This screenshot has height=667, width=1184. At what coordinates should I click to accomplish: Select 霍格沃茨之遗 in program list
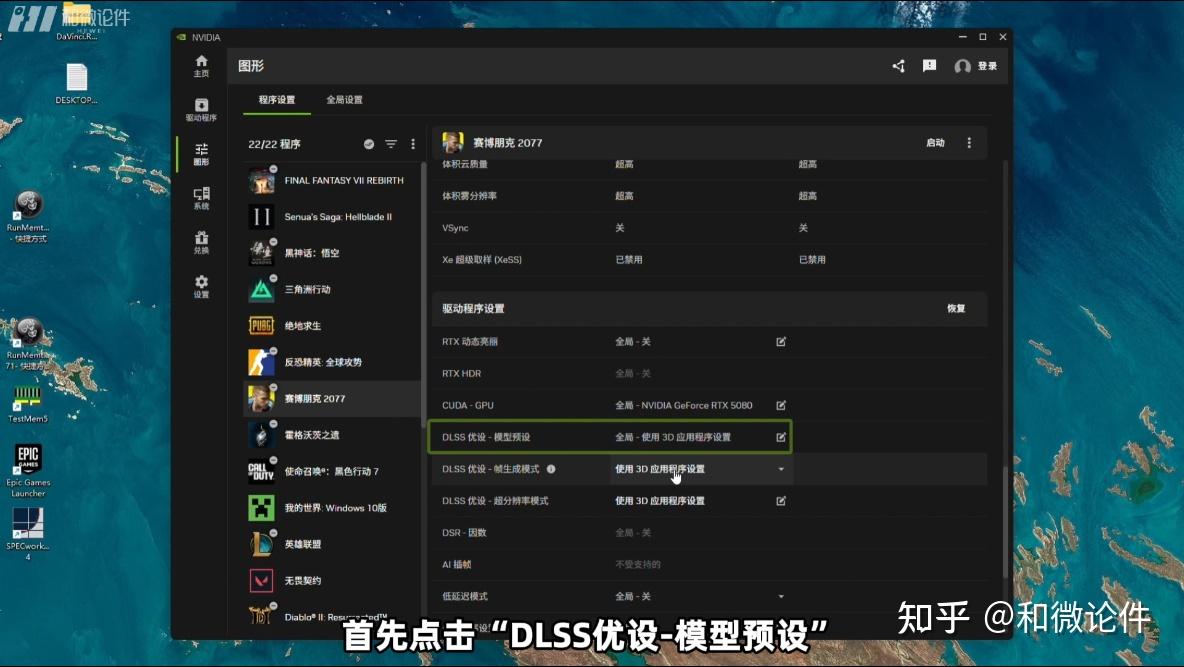point(332,435)
